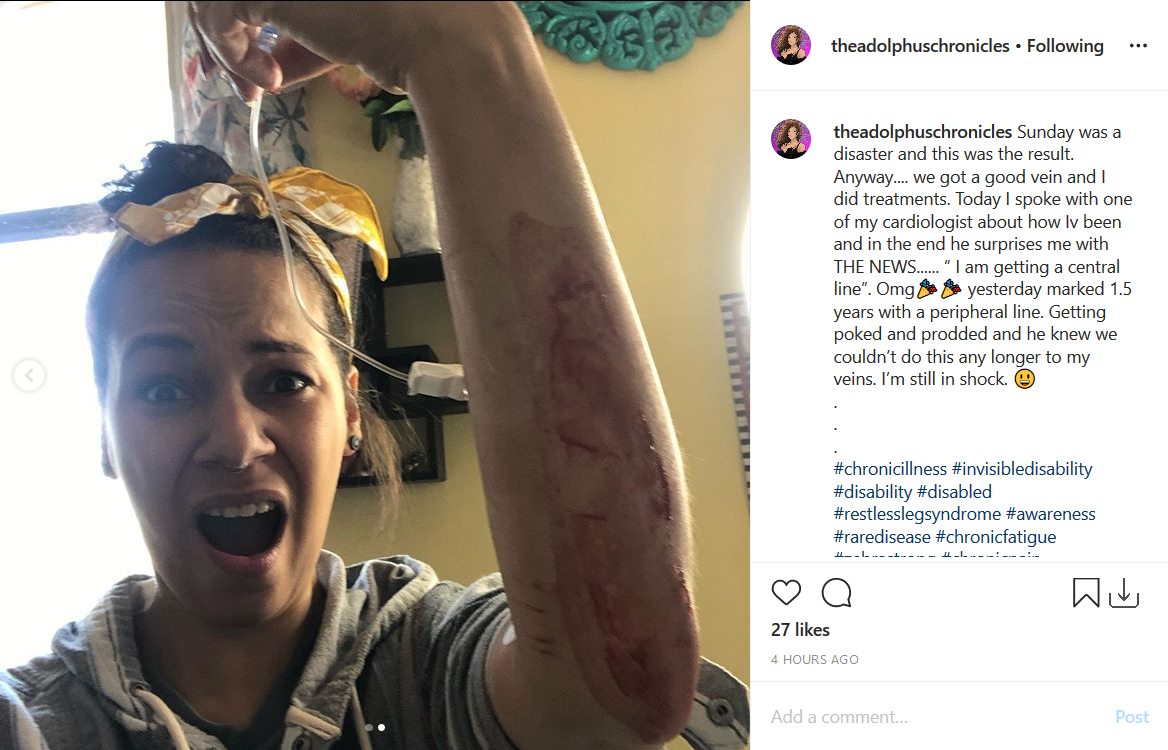Open the #raredisease hashtag

tap(882, 537)
